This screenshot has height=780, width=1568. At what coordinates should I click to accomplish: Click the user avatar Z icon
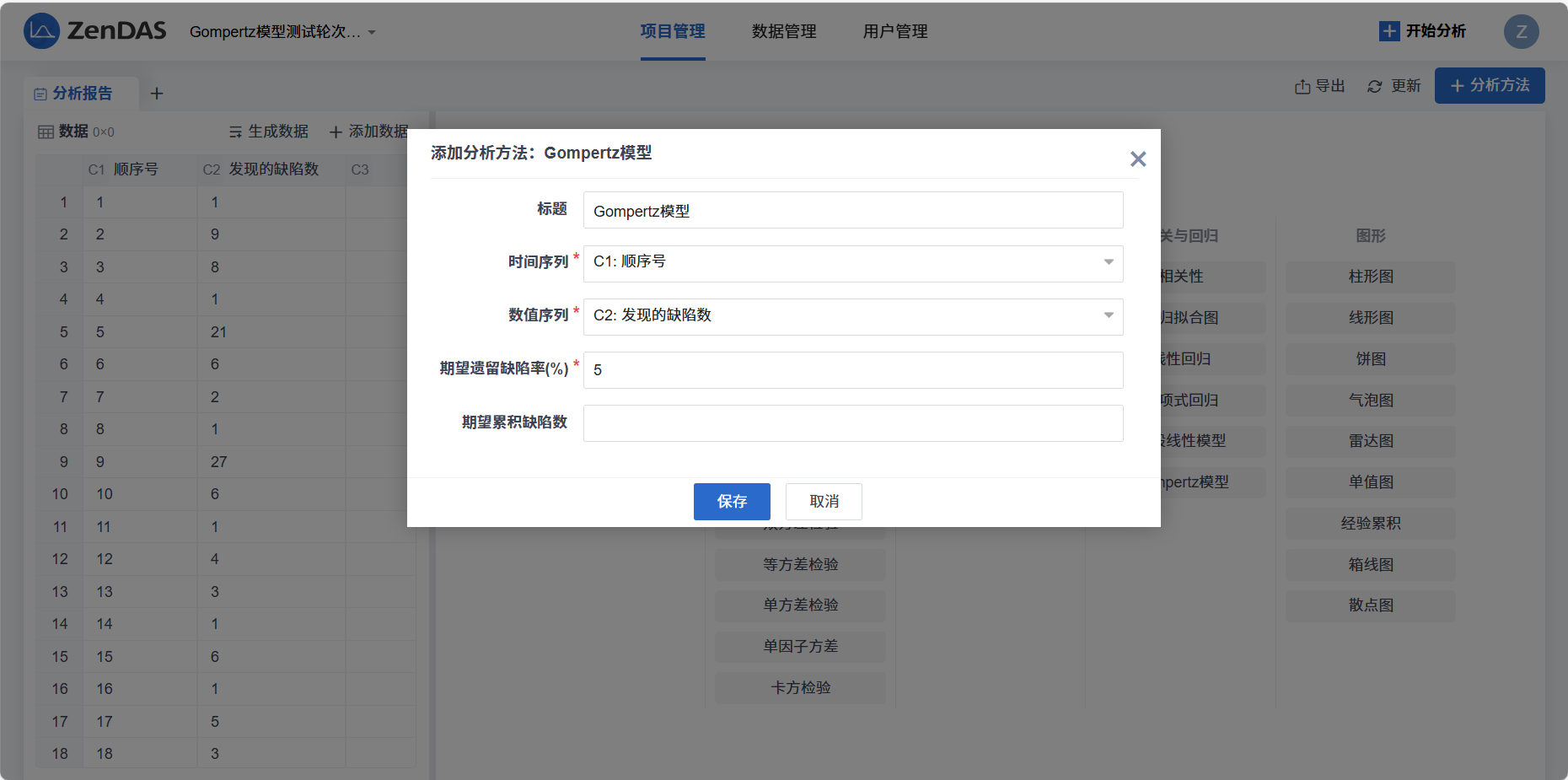(x=1521, y=32)
